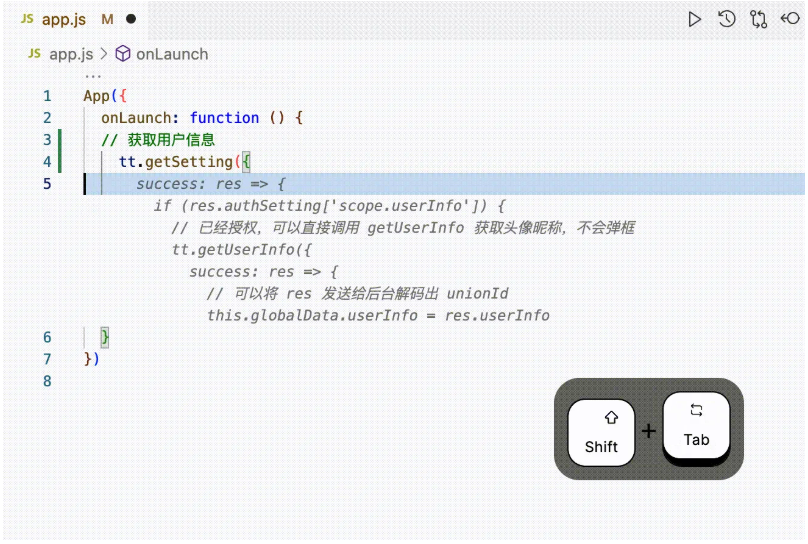Click line number 8 in gutter

coord(47,381)
